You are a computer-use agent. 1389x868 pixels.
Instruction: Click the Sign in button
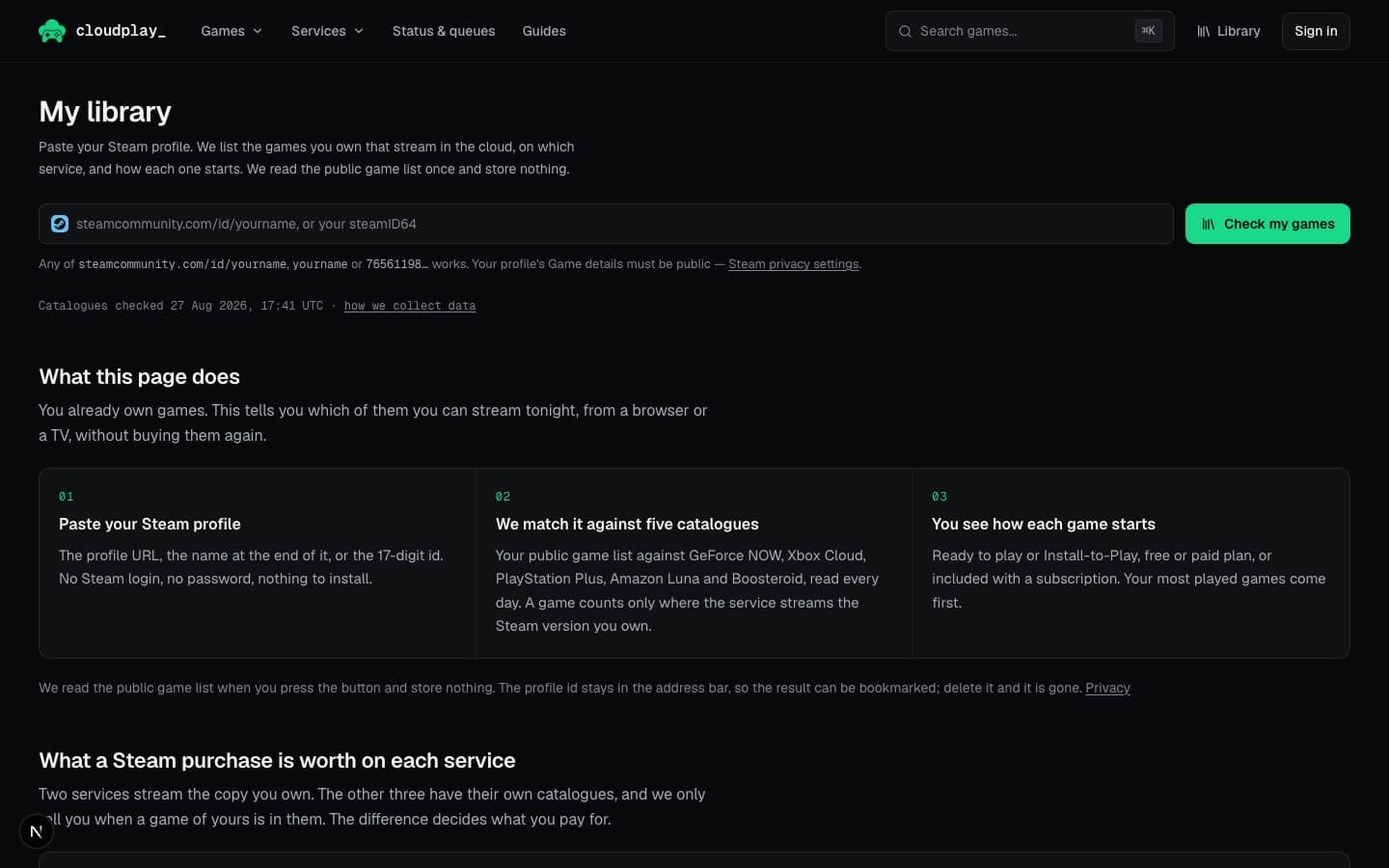click(1316, 31)
